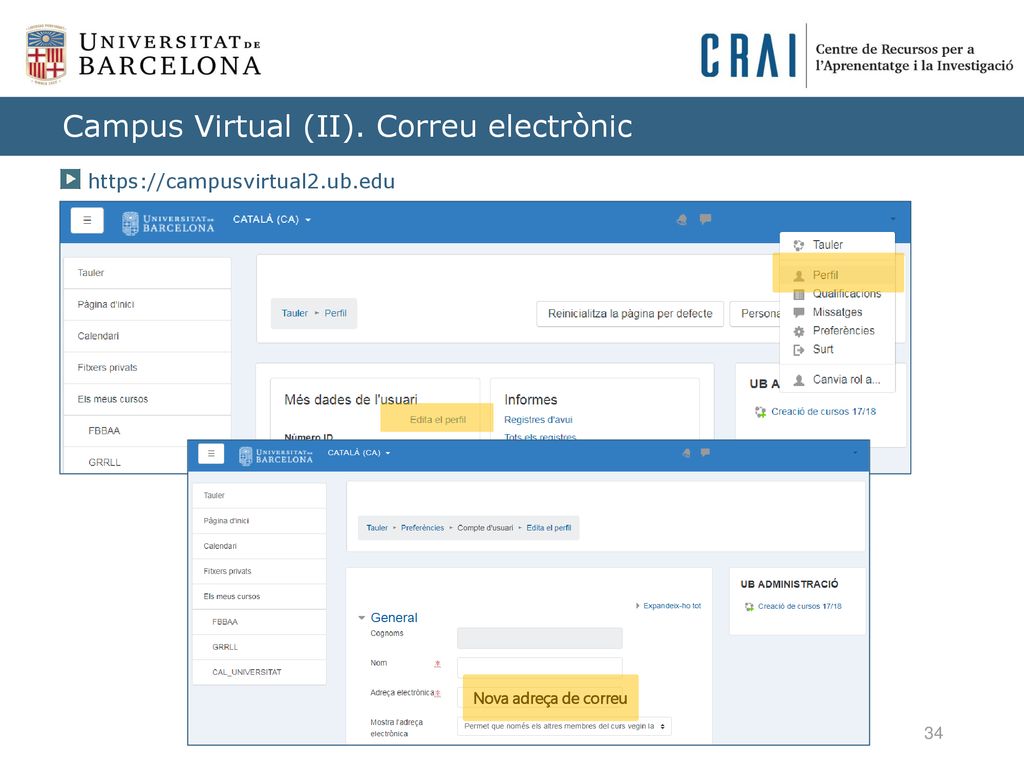Open Els meus cursos in upper window sidebar
Viewport: 1024px width, 768px height.
(x=148, y=399)
